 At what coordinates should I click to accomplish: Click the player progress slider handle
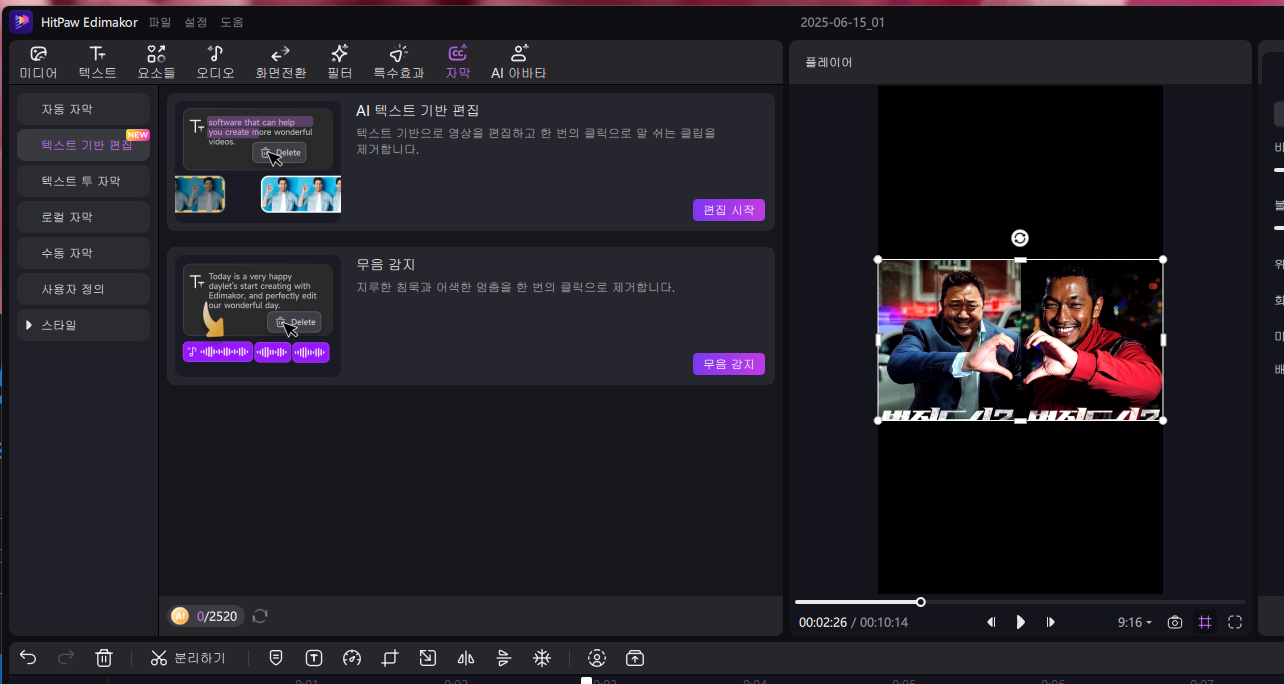pos(921,602)
